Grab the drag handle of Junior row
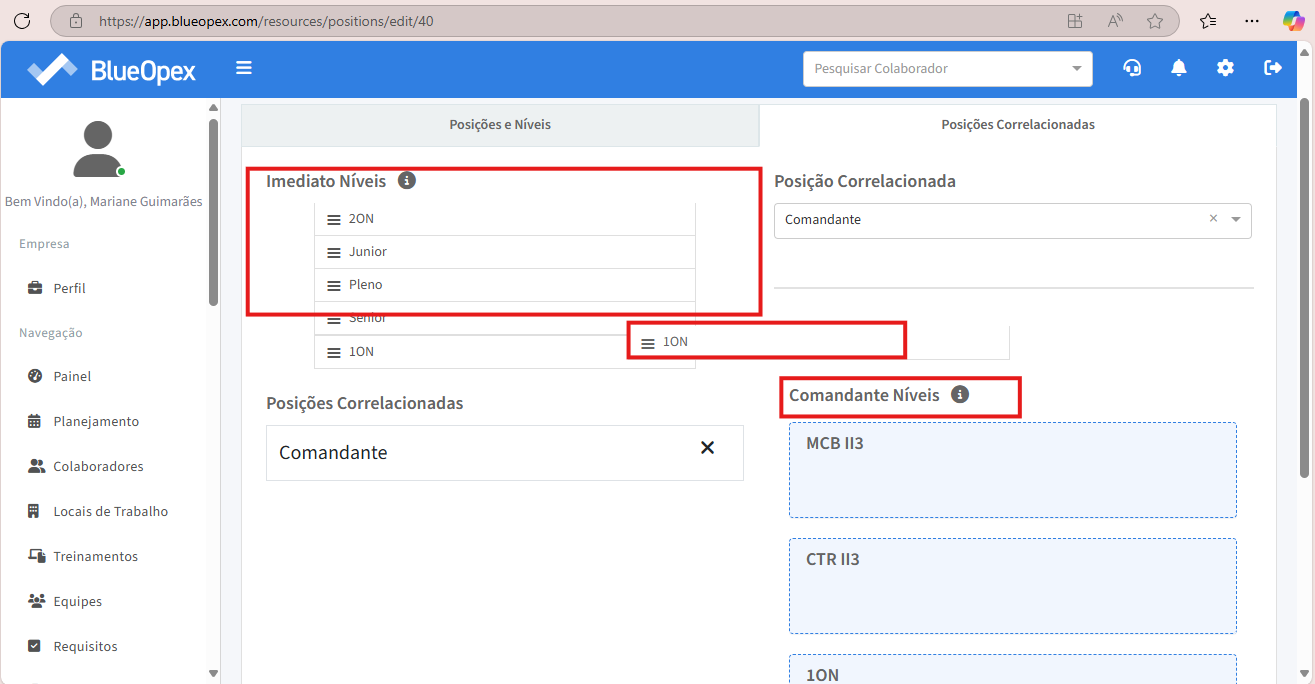The image size is (1315, 684). tap(334, 253)
